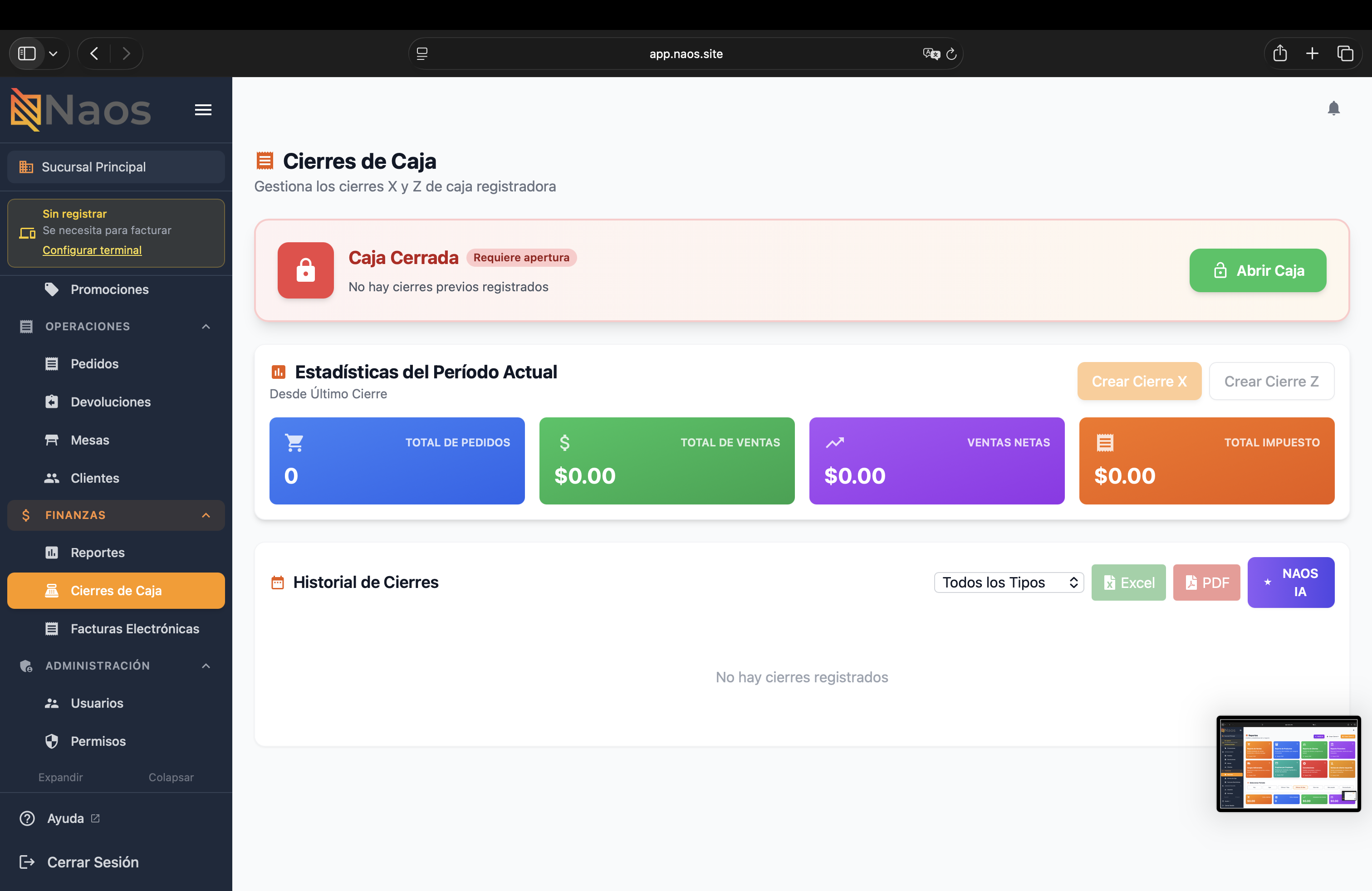Click the Abrir Caja button

(1257, 270)
